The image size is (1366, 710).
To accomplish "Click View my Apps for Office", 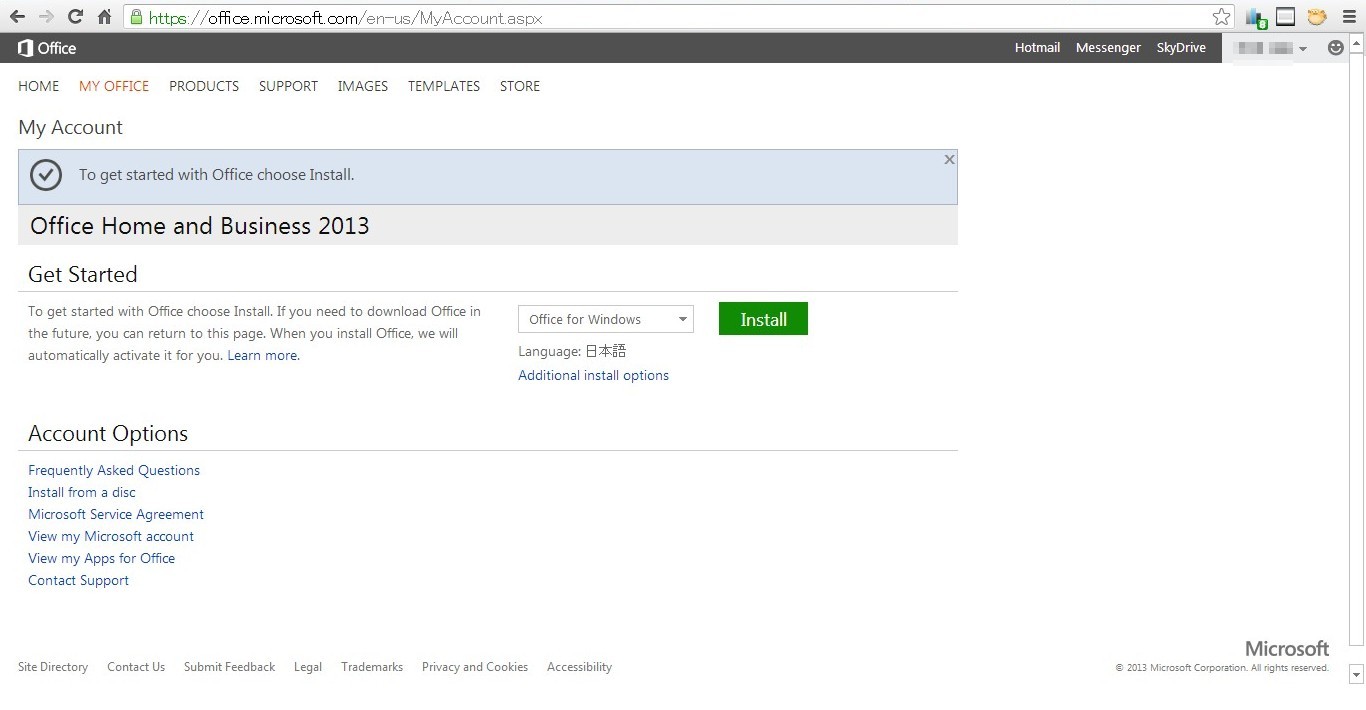I will point(101,558).
